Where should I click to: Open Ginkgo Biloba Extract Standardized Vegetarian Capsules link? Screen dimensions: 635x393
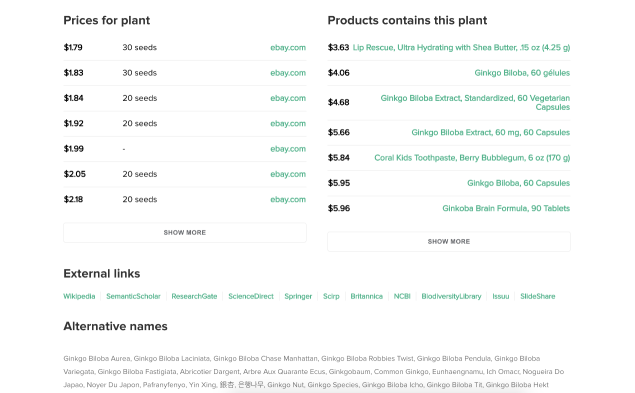coord(475,103)
